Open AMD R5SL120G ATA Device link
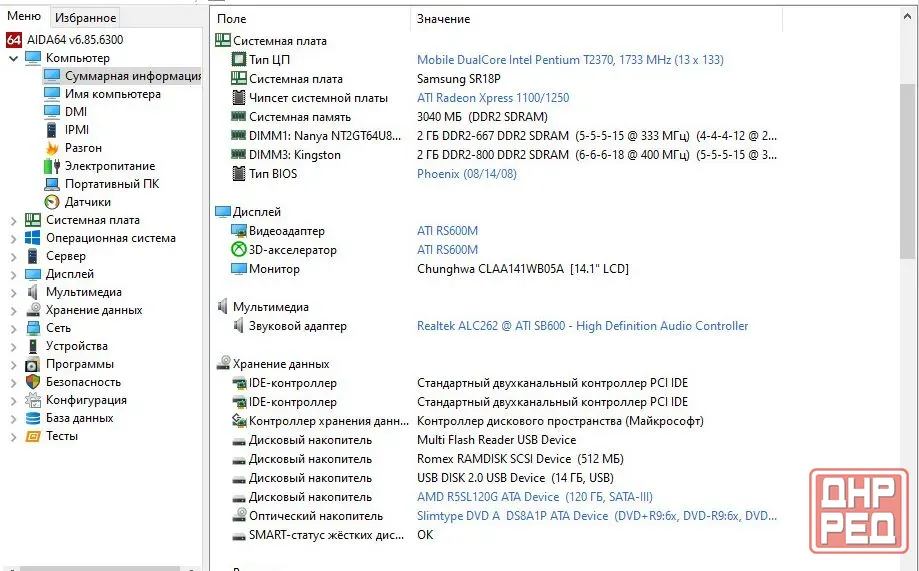This screenshot has width=919, height=571. [x=535, y=497]
